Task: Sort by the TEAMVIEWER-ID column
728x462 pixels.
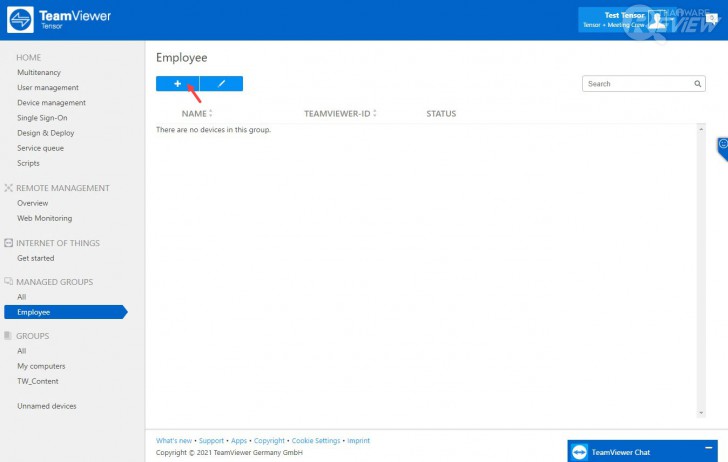Action: click(340, 113)
